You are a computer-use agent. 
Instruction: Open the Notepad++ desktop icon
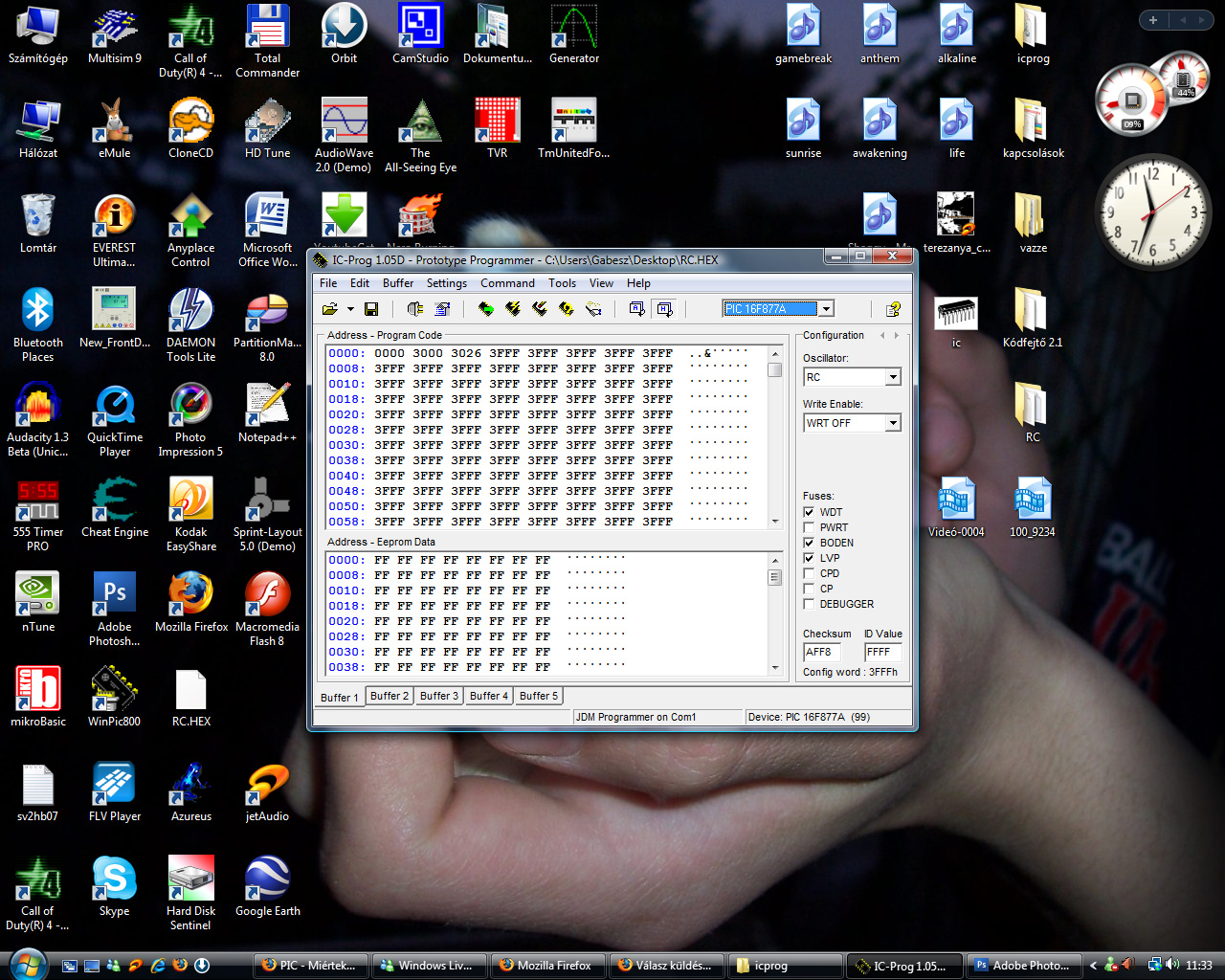[267, 413]
